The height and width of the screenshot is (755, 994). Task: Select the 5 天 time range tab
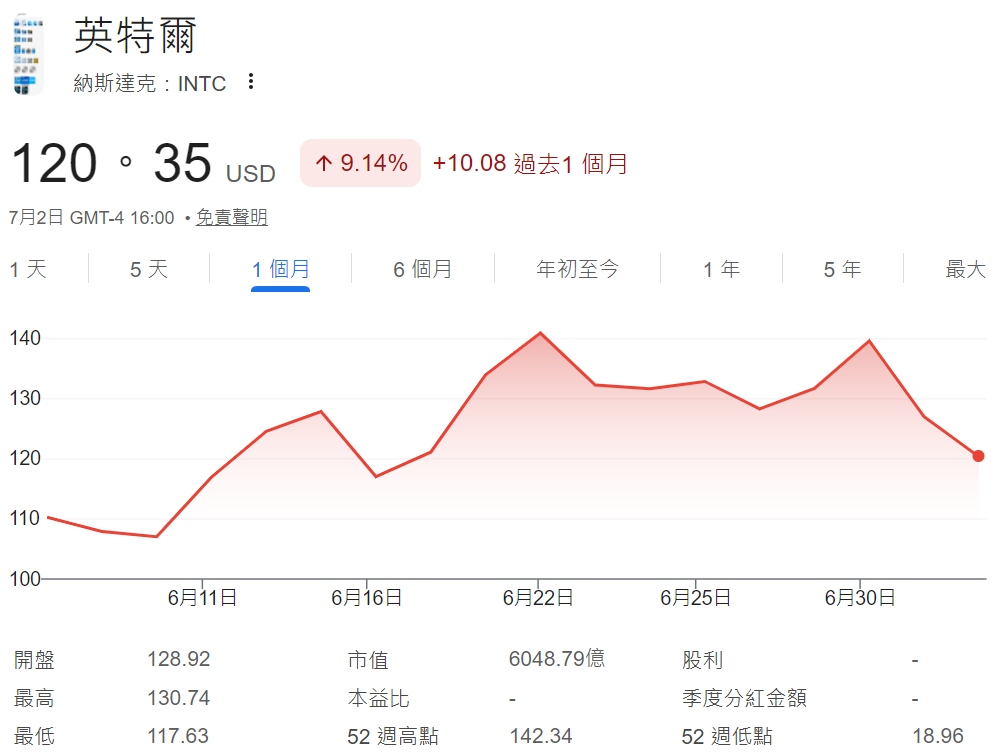tap(149, 269)
